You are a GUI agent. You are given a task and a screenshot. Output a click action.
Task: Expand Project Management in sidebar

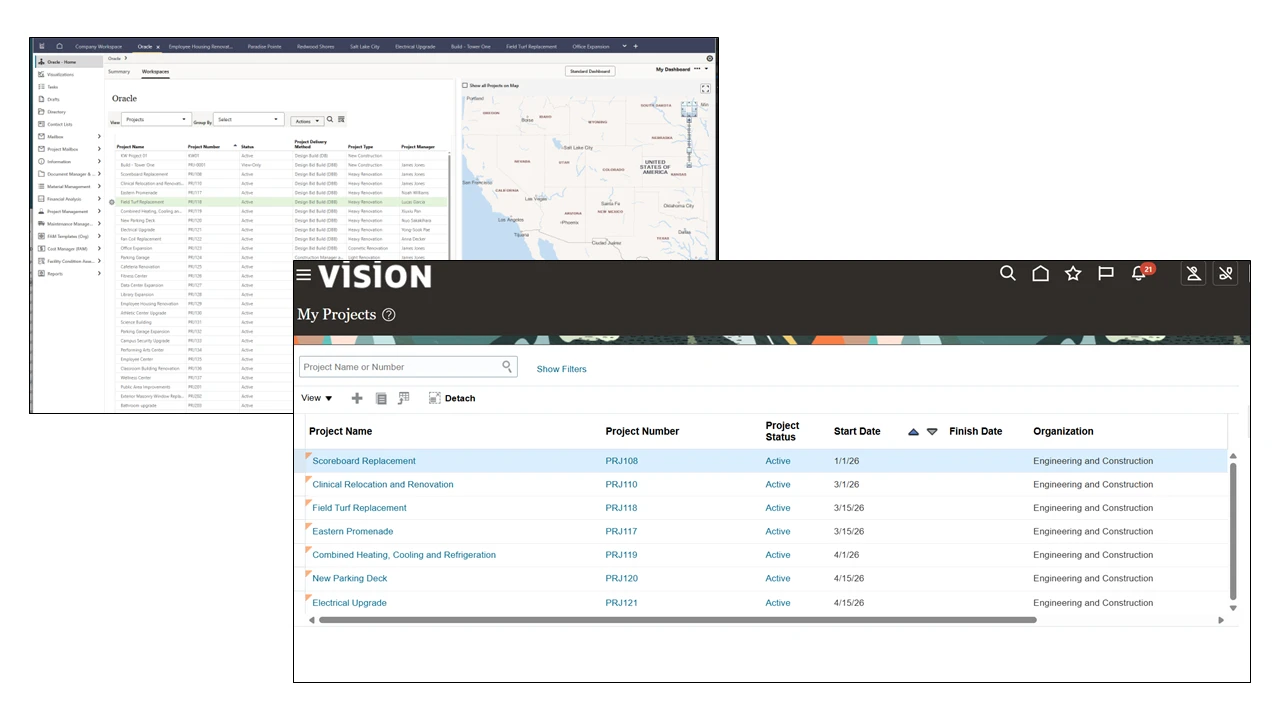[99, 212]
